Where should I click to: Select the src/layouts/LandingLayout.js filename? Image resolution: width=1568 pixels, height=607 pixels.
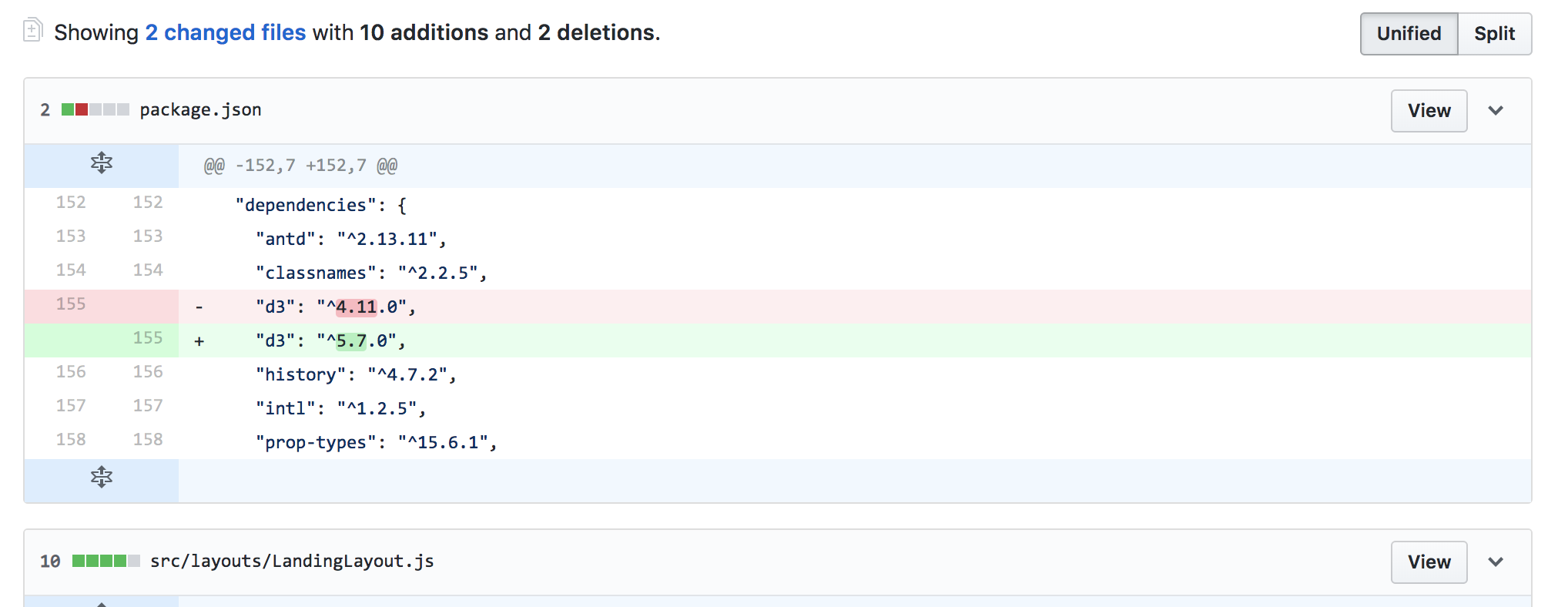coord(292,562)
